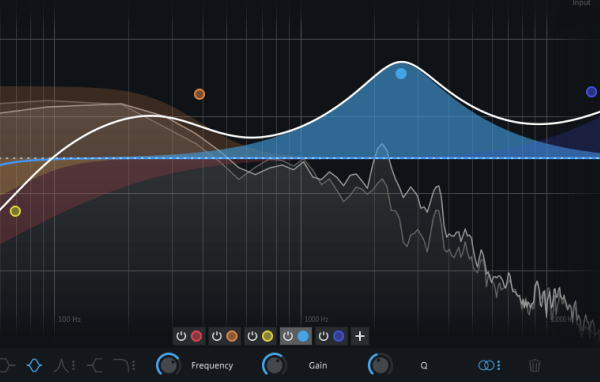Choose the high shelf filter shape icon

pos(95,366)
